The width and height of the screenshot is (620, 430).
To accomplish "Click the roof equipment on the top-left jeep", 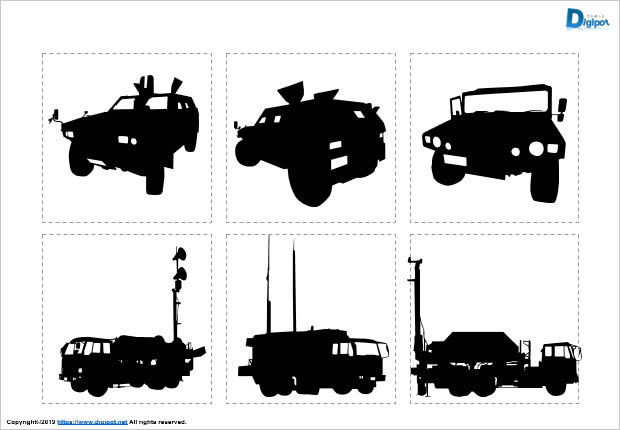I will [x=158, y=87].
